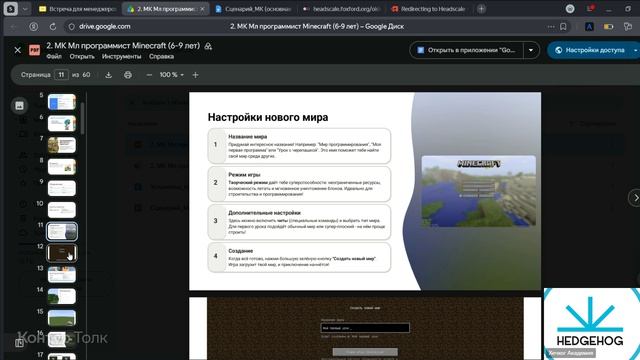Switch to Redirecting to Headscale tab
The width and height of the screenshot is (640, 360).
(429, 9)
